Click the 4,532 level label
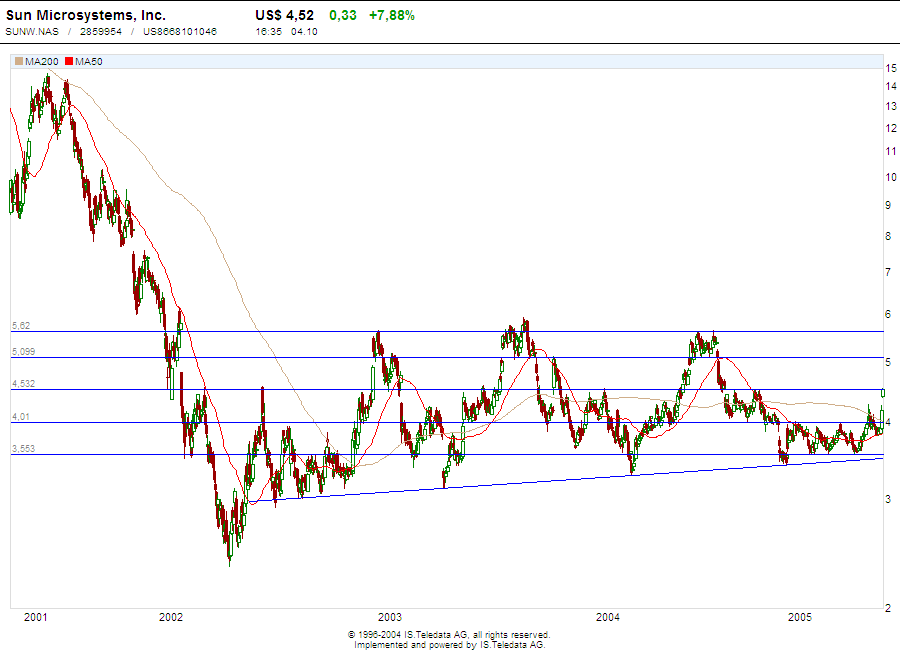The height and width of the screenshot is (650, 900). 24,384
